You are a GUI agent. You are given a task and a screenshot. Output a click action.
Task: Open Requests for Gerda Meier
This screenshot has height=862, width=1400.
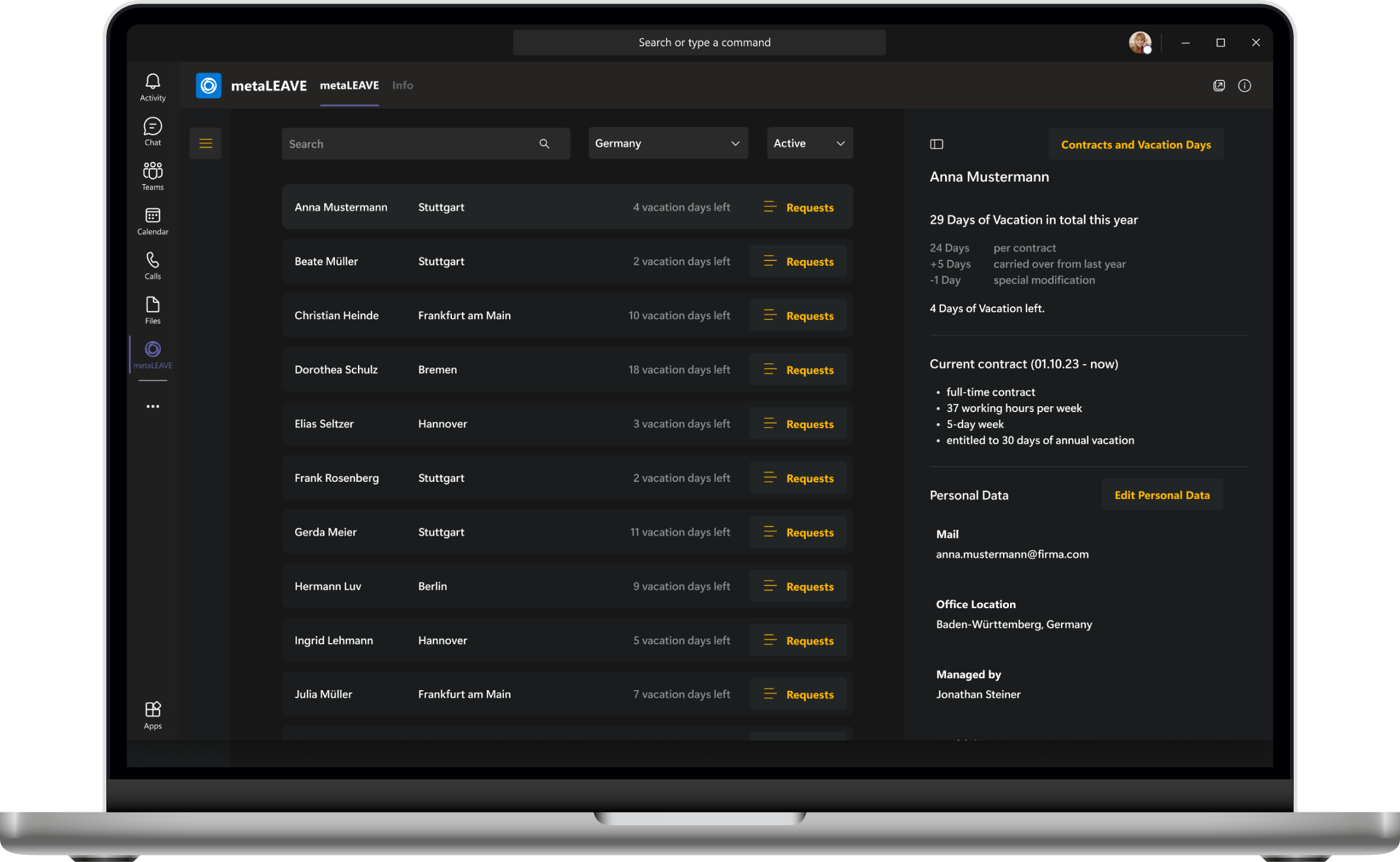[798, 533]
